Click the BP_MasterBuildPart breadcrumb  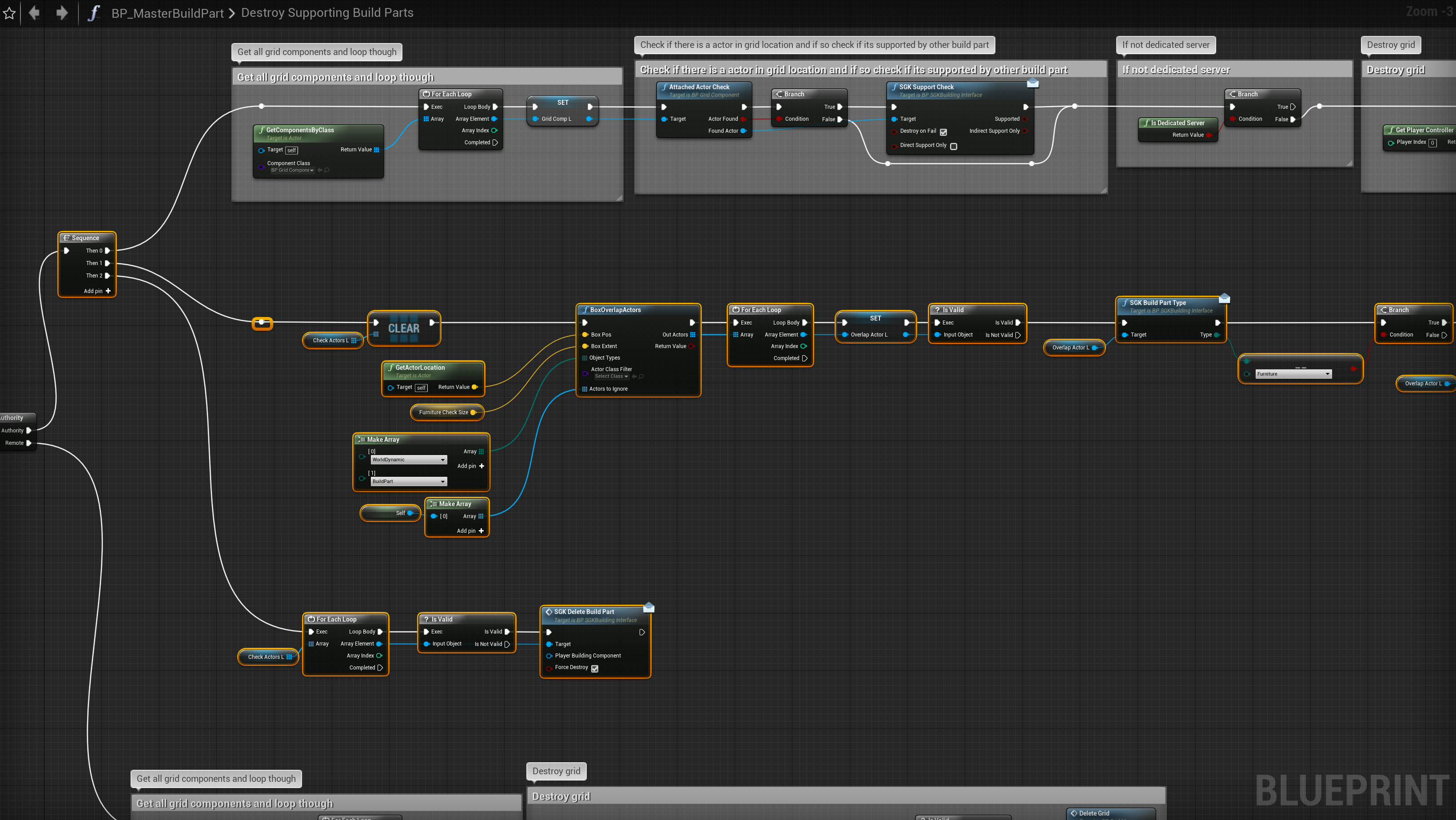[x=167, y=13]
